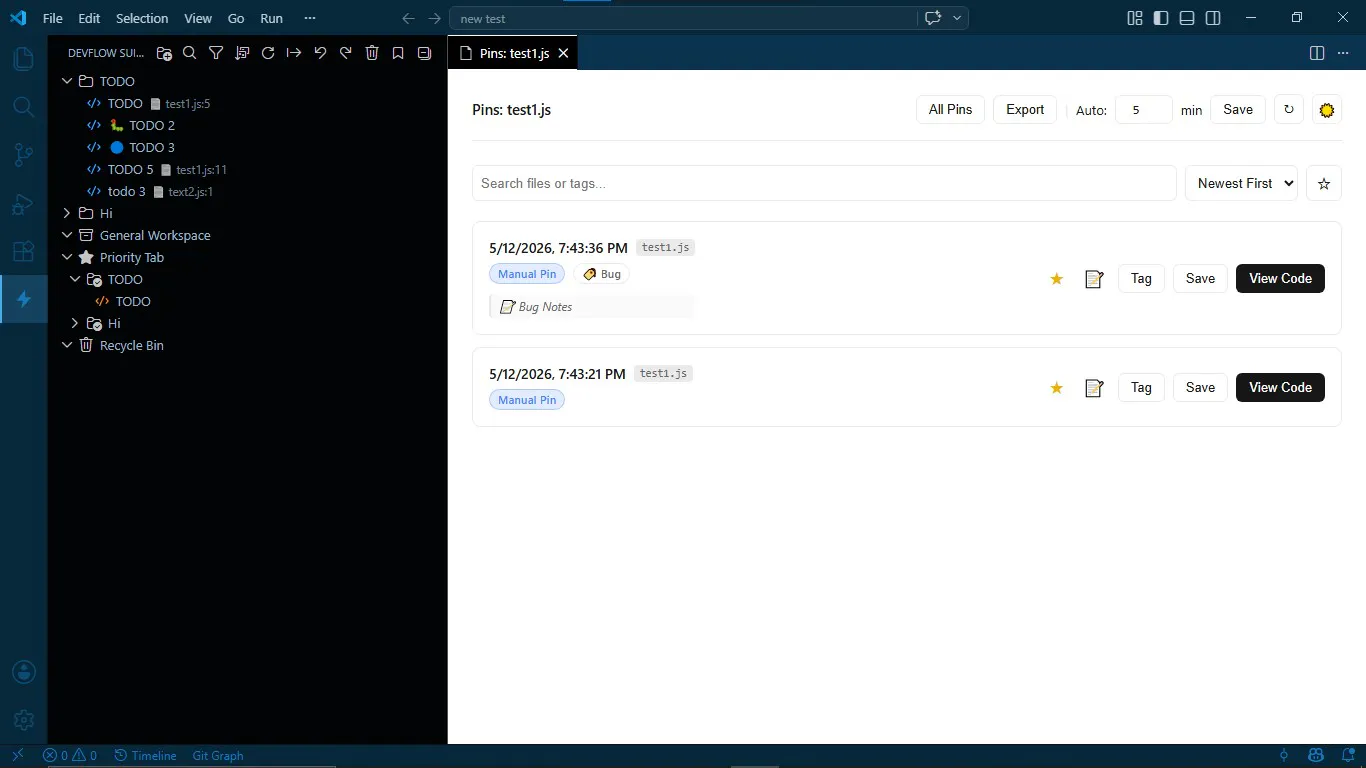This screenshot has height=768, width=1366.
Task: Toggle Panel layout icon in title bar
Action: tap(1187, 18)
